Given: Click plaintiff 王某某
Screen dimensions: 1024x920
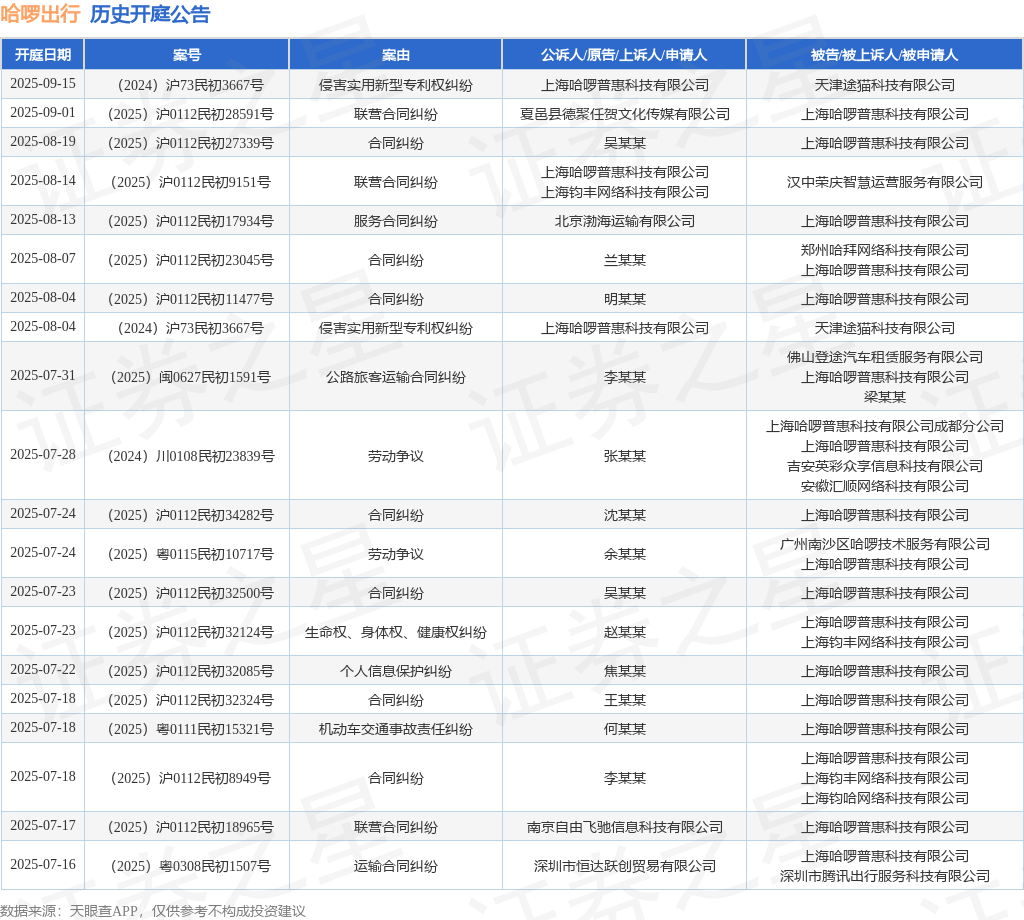Looking at the screenshot, I should pyautogui.click(x=625, y=701).
